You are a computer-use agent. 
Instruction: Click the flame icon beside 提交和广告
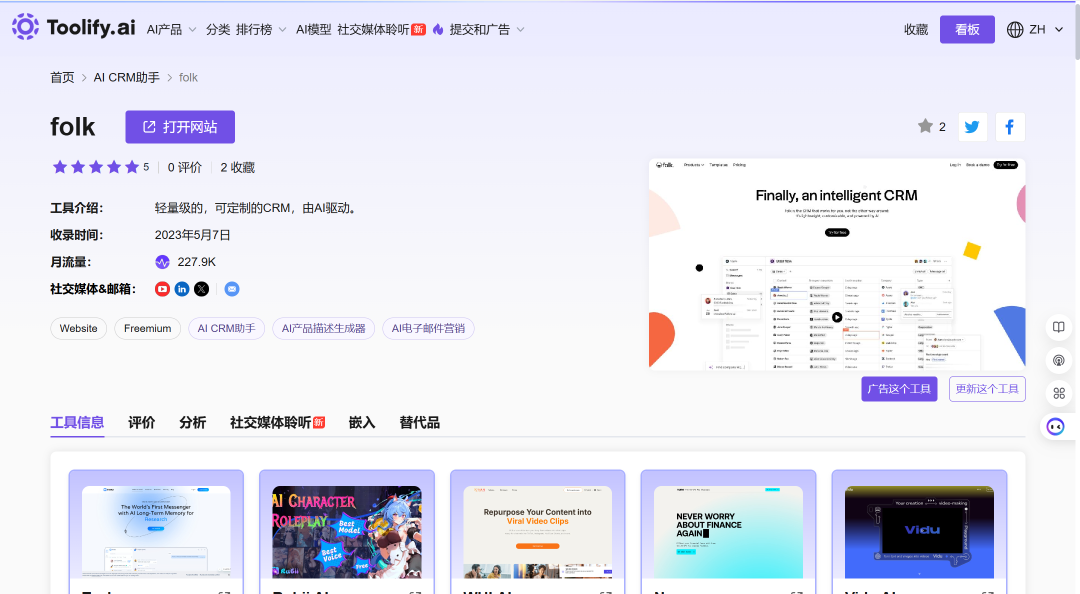pos(437,29)
